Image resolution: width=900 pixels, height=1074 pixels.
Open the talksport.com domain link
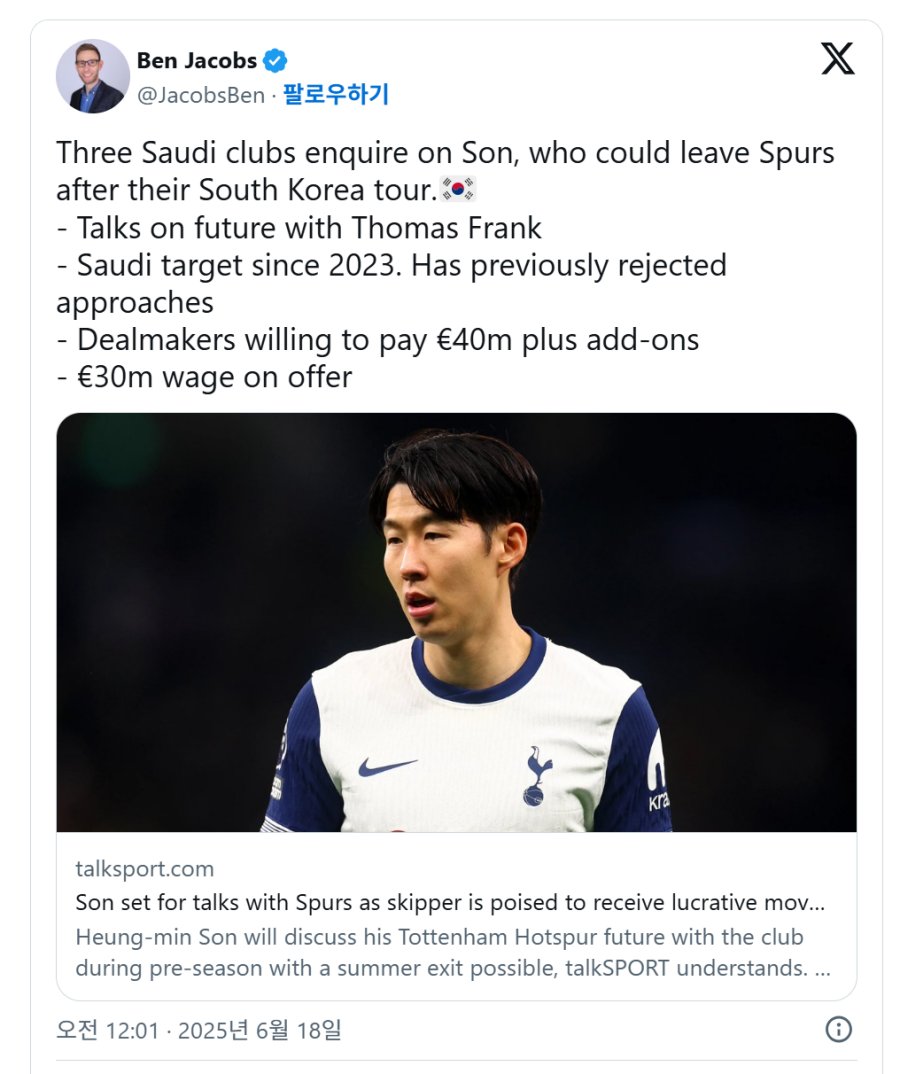click(x=144, y=868)
